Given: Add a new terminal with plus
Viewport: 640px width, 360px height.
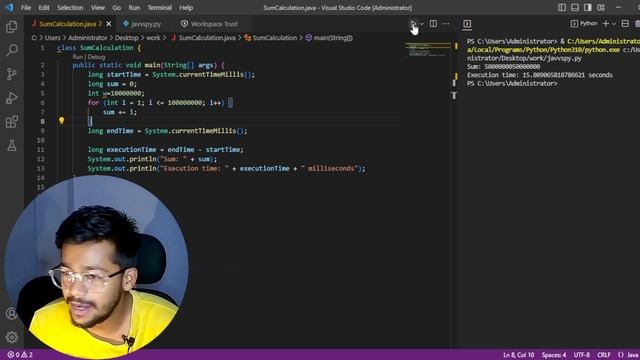Looking at the screenshot, I should [606, 24].
